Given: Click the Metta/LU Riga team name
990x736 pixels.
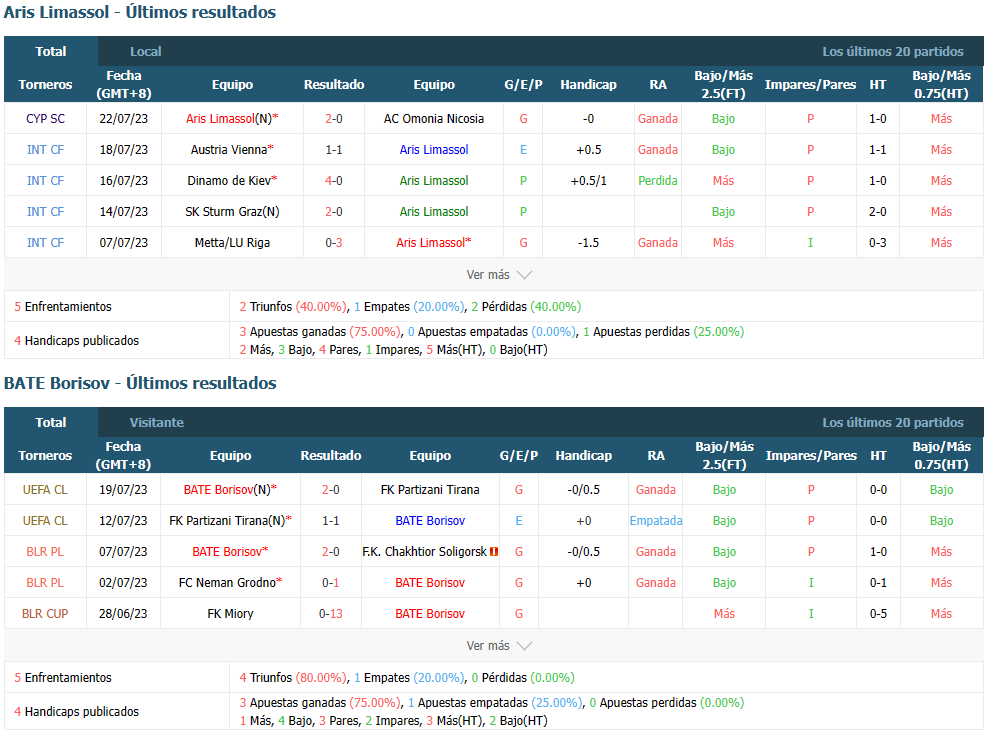Looking at the screenshot, I should [x=232, y=242].
